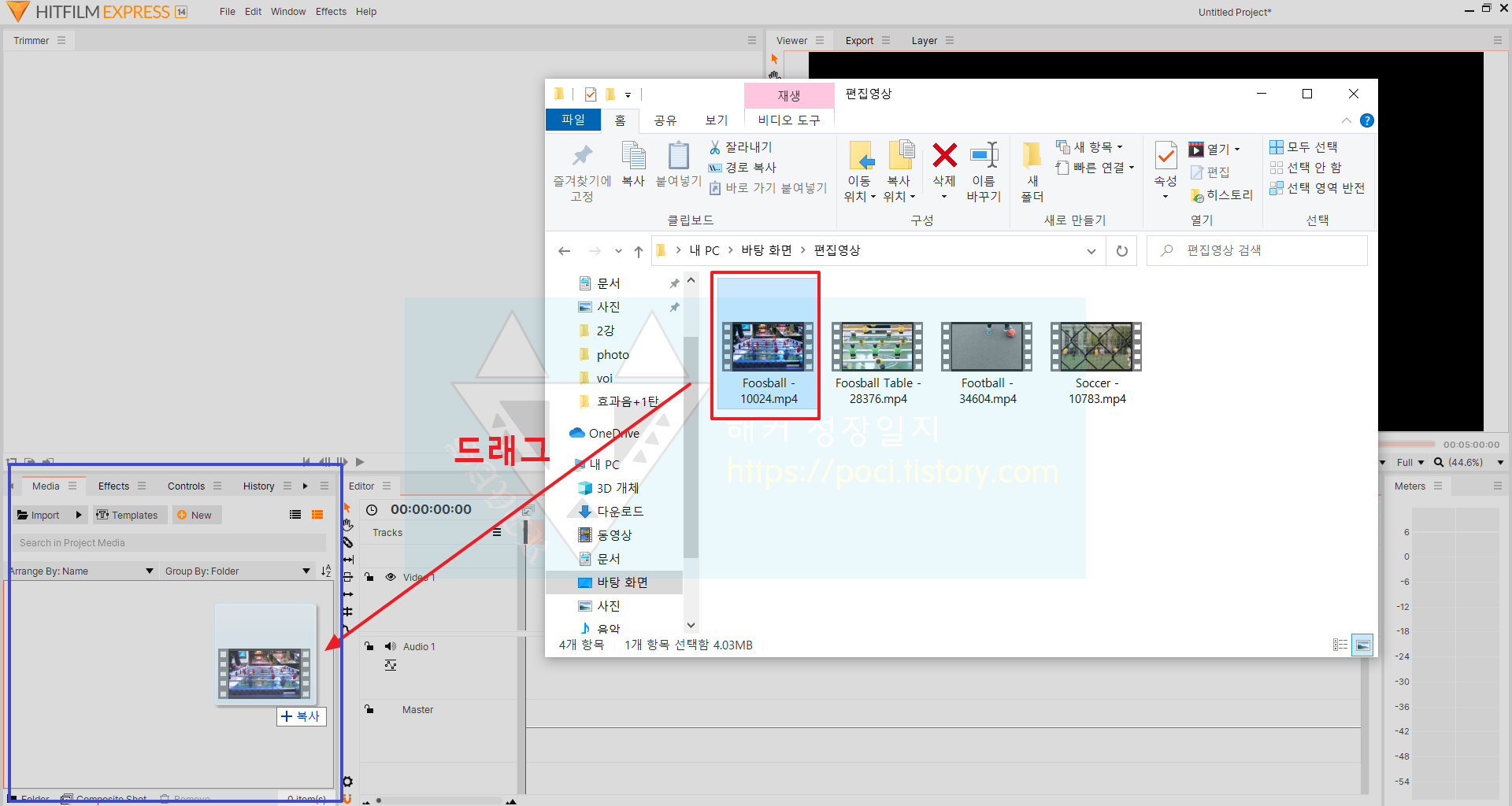Toggle sort order A-Z icon in Media panel
The width and height of the screenshot is (1512, 806).
coord(326,571)
